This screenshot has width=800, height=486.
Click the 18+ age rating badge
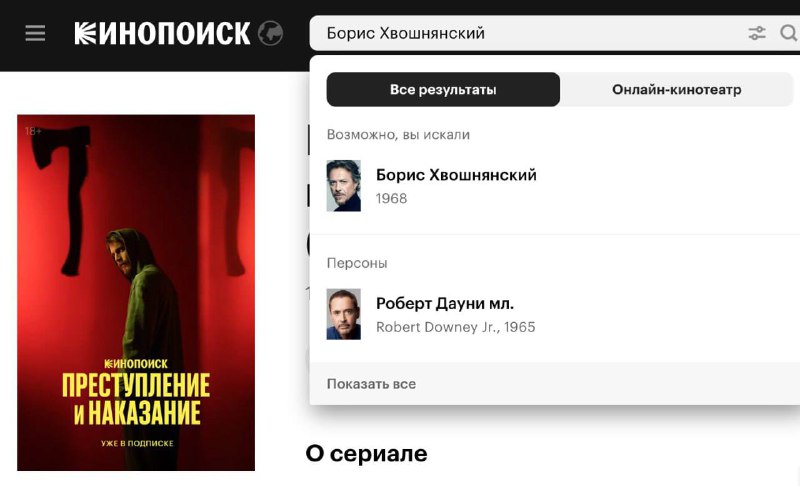coord(33,131)
